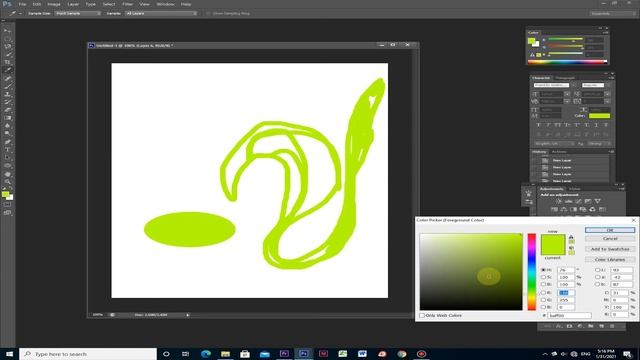Image resolution: width=640 pixels, height=360 pixels.
Task: Add a Vibrance adjustment
Action: [598, 202]
